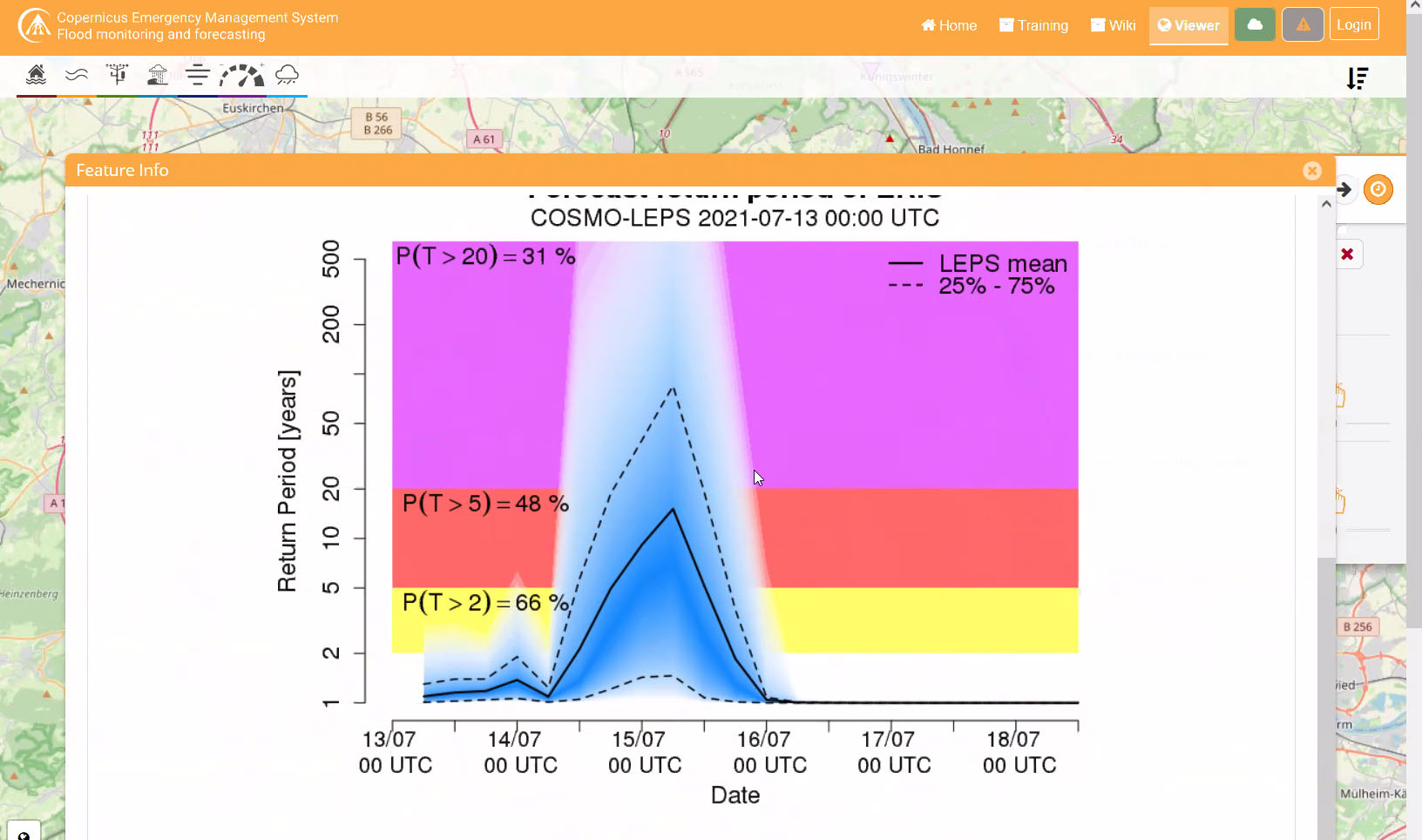Close the Feature Info panel
The image size is (1422, 840).
pos(1312,171)
